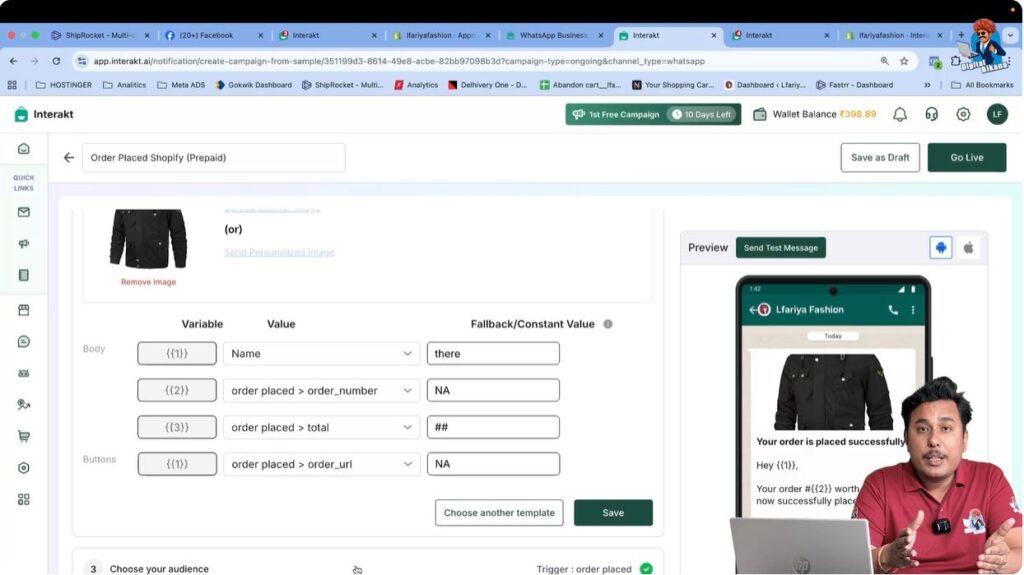Open the hexagon settings icon in sidebar
The width and height of the screenshot is (1024, 575).
click(24, 468)
